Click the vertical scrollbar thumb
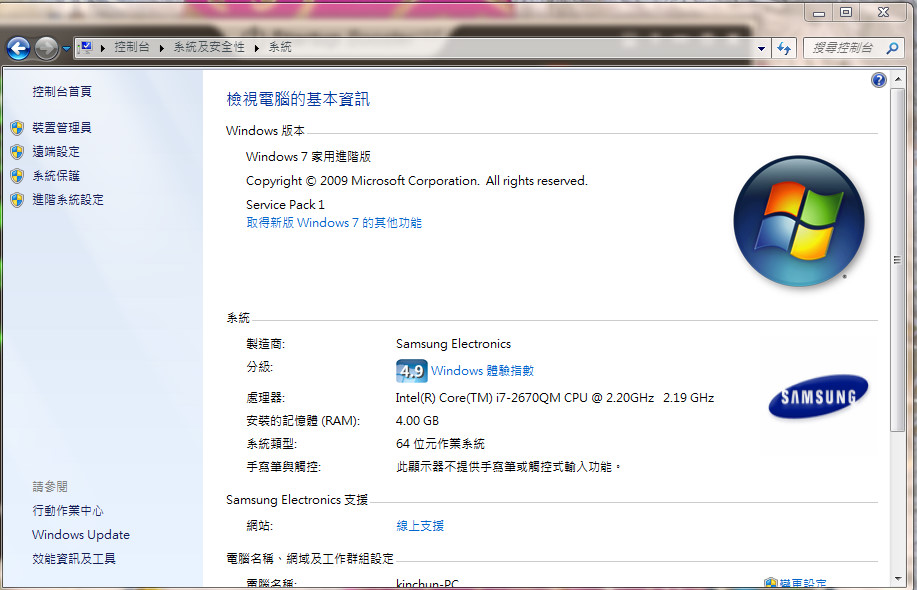 pos(898,260)
